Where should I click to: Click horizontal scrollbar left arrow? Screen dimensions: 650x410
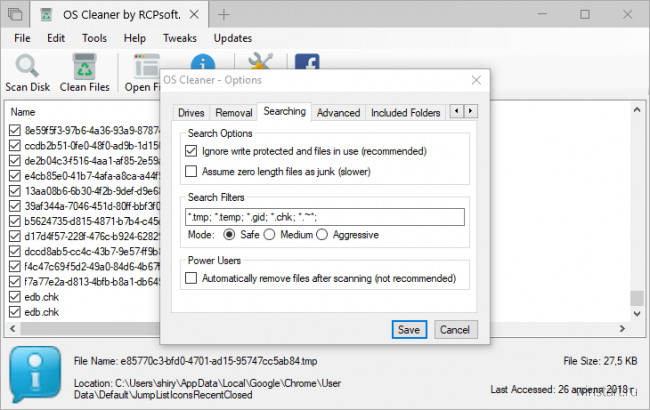[x=13, y=328]
